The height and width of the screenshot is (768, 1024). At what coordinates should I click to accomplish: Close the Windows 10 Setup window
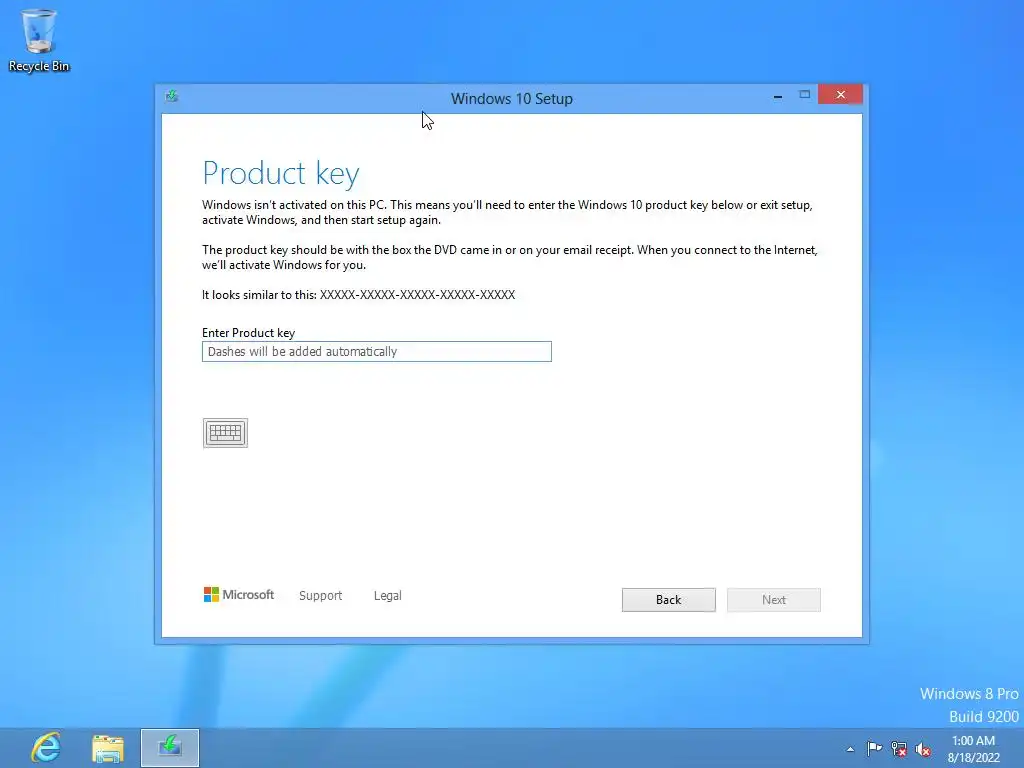pyautogui.click(x=840, y=95)
